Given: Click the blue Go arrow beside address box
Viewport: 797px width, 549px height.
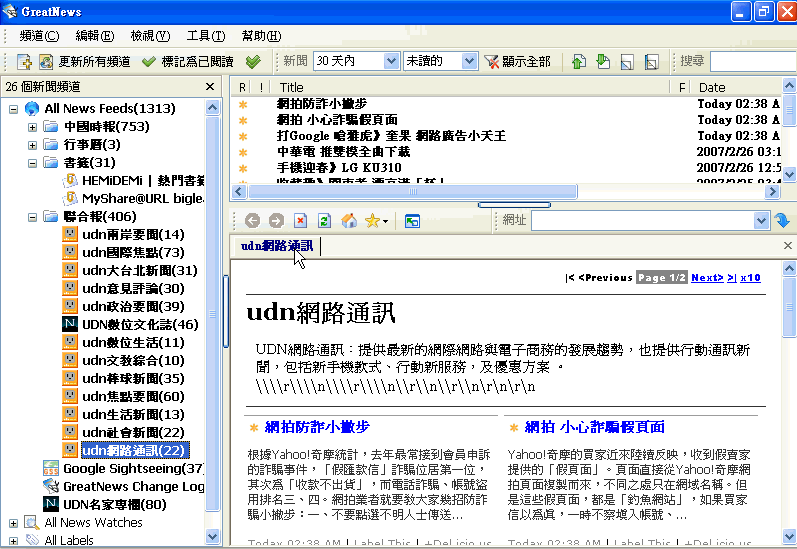Looking at the screenshot, I should (782, 221).
